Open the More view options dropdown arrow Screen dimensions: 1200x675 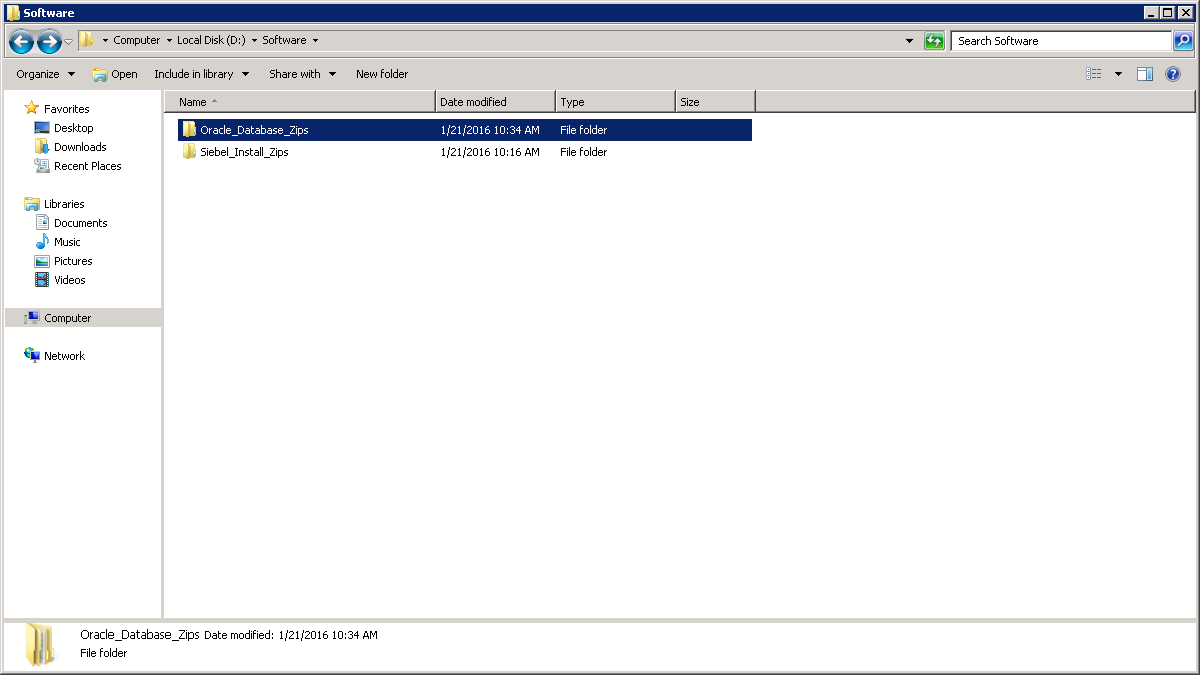pos(1118,74)
